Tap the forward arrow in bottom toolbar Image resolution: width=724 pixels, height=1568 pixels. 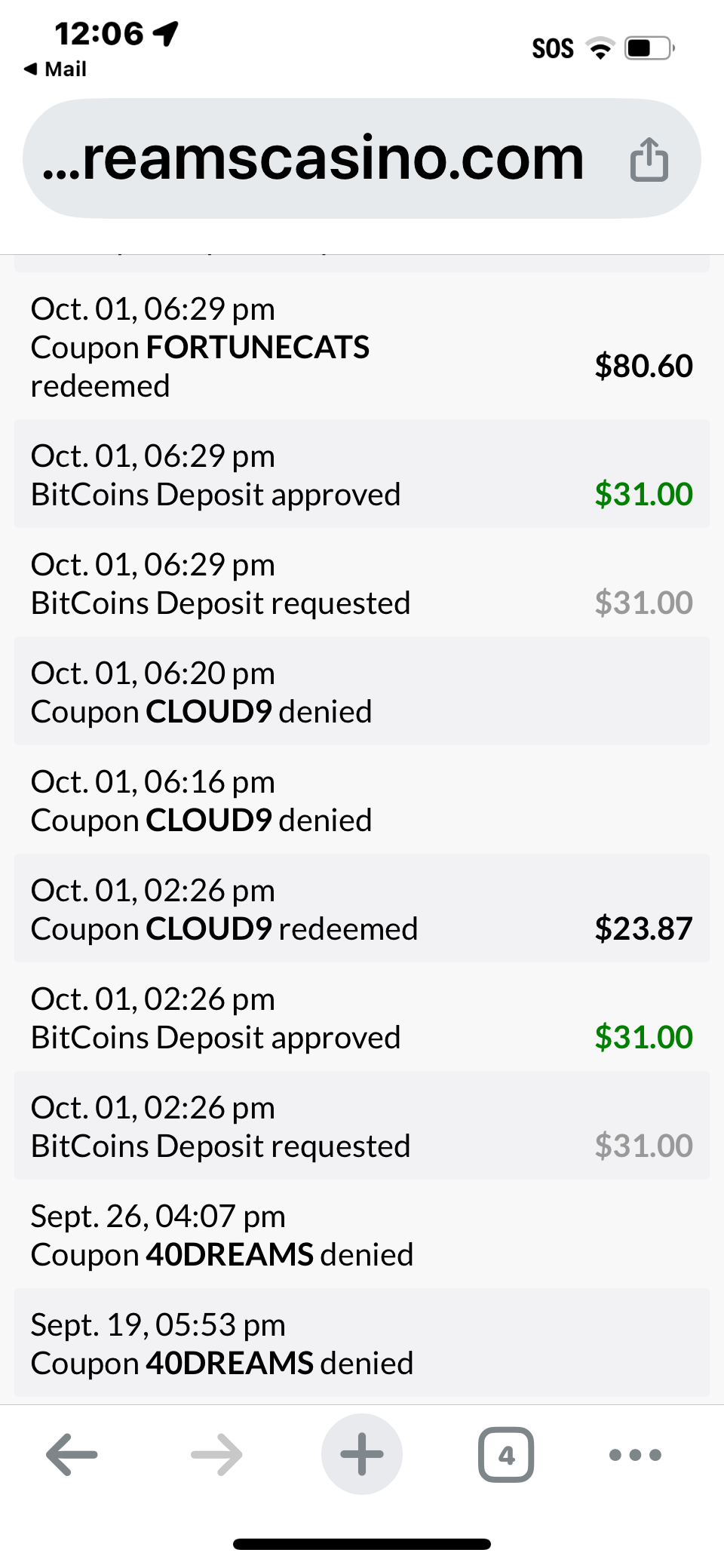pyautogui.click(x=216, y=1453)
